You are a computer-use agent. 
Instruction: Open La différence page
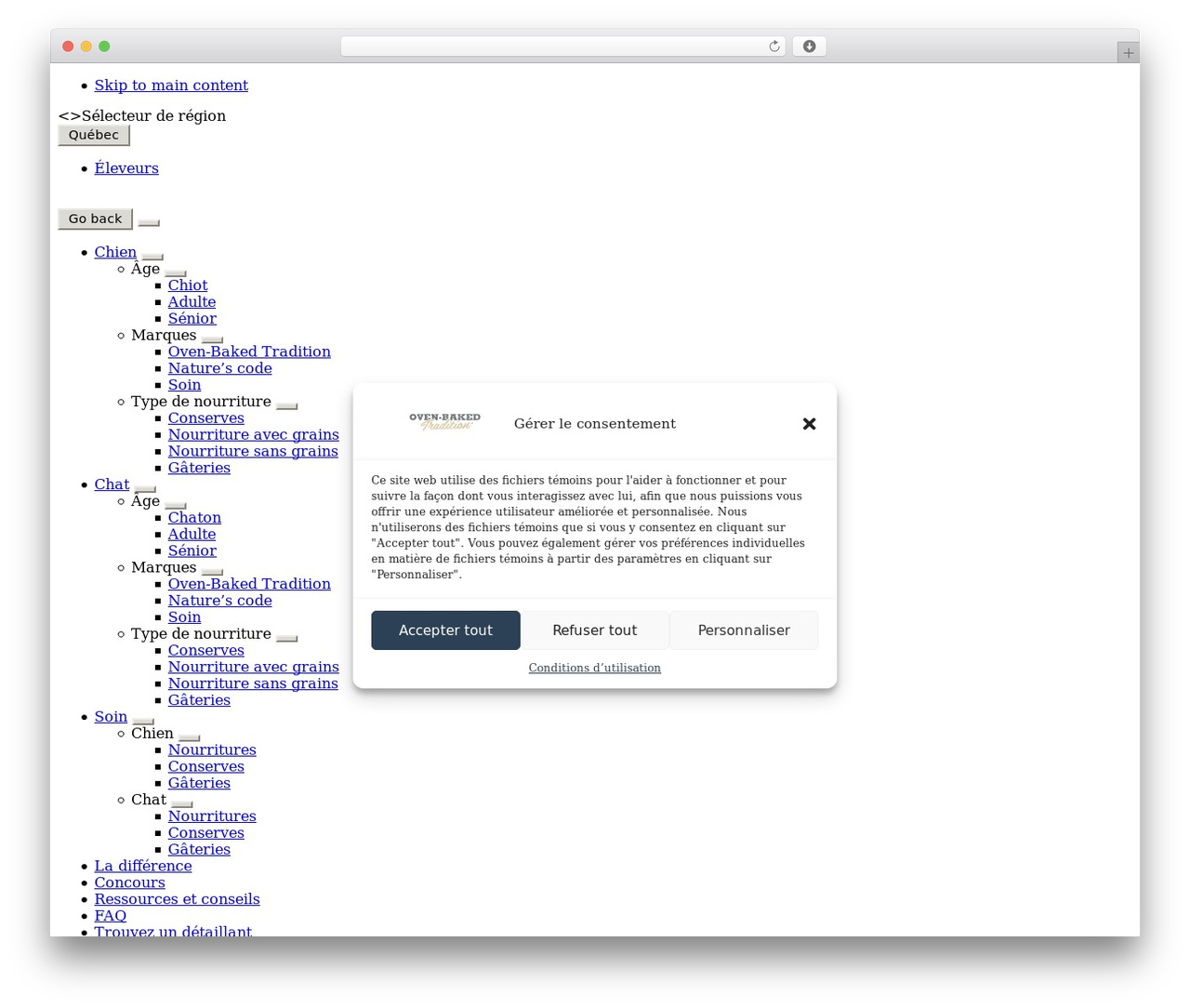143,866
